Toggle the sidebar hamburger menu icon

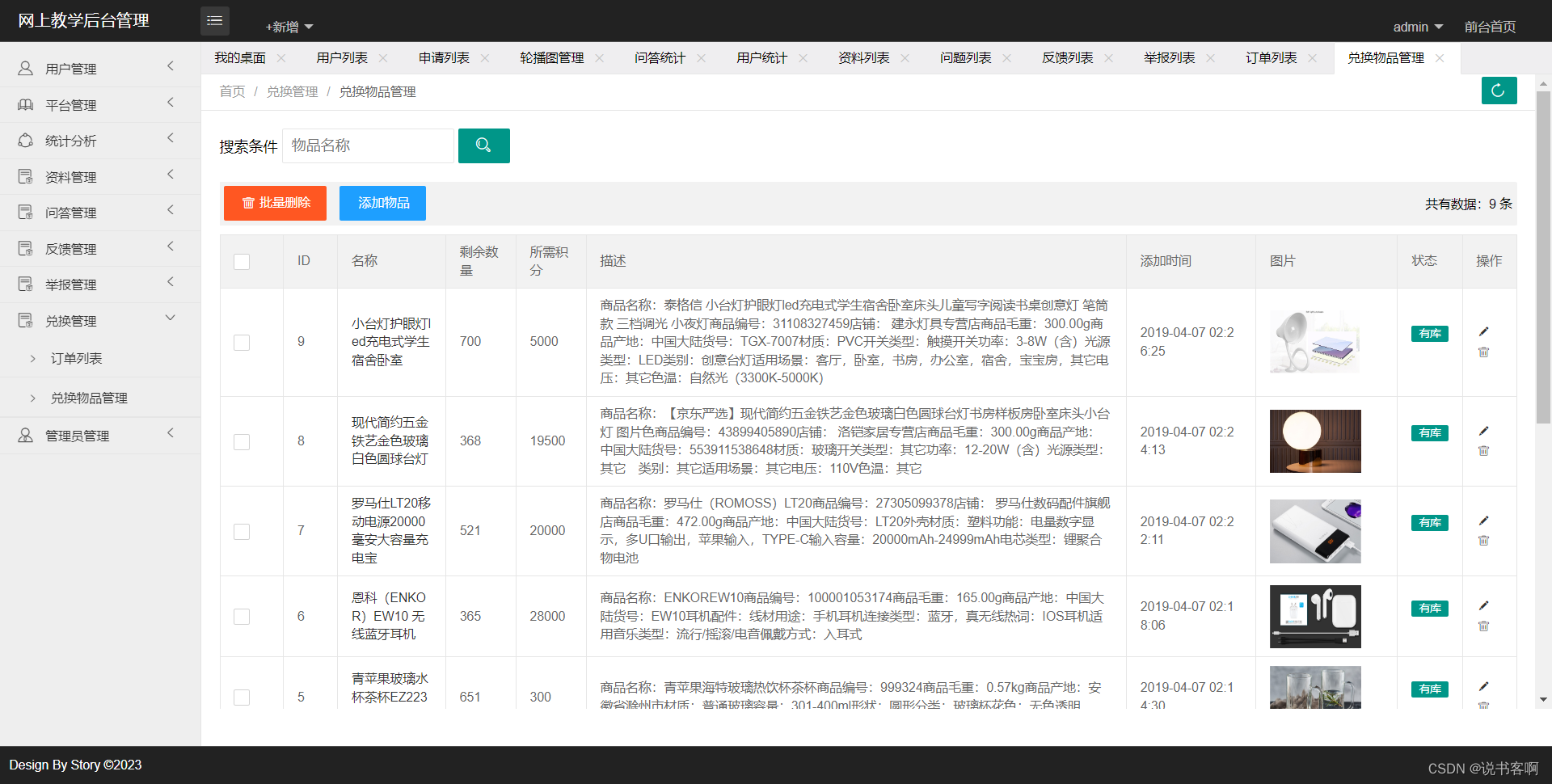(x=215, y=21)
